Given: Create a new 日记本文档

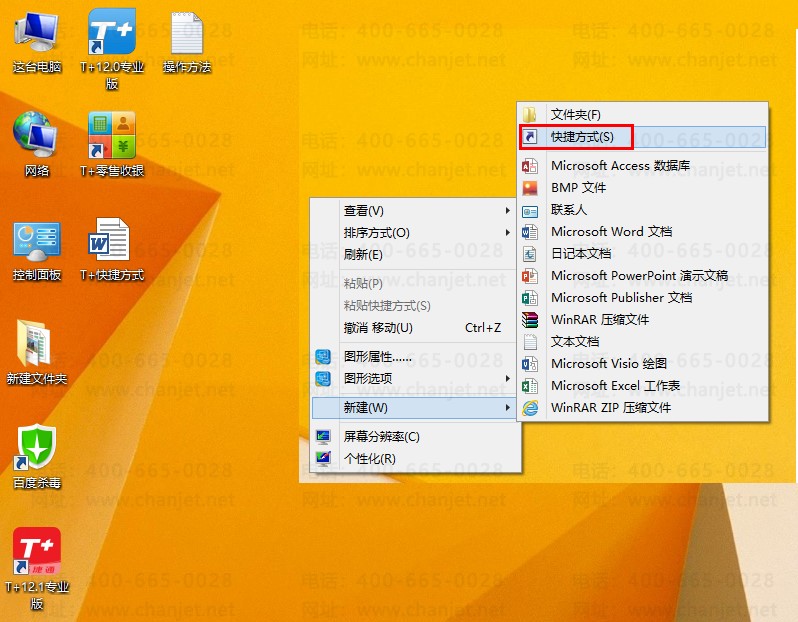Looking at the screenshot, I should (642, 253).
